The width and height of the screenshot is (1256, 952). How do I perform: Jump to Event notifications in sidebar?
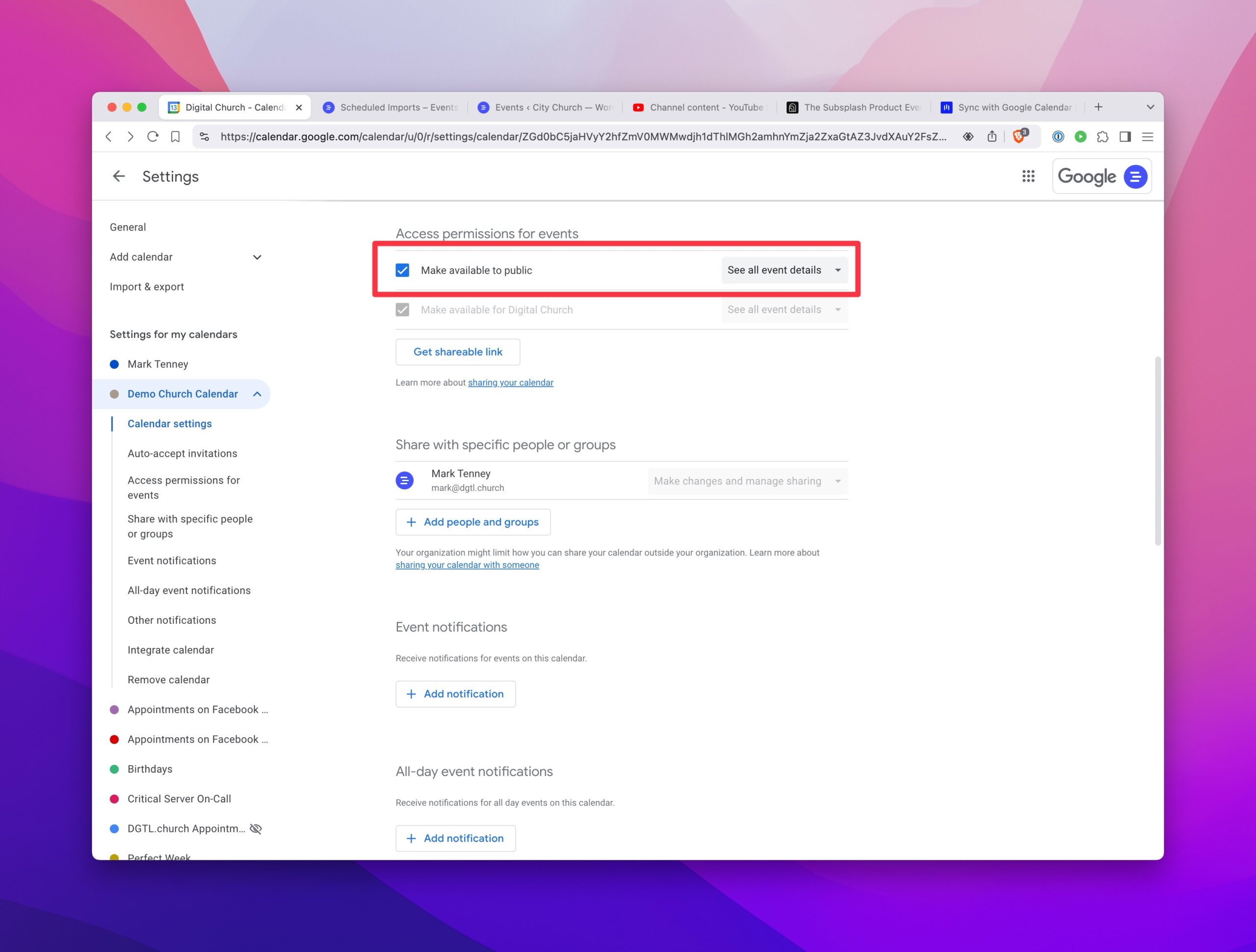(172, 561)
